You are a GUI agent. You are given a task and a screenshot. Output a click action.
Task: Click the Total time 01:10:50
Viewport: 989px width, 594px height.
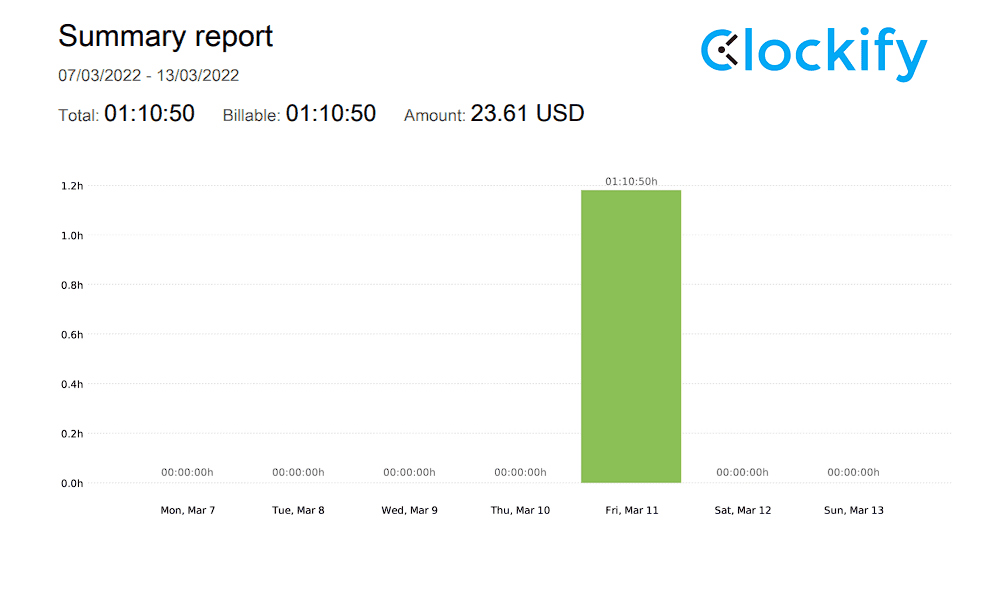point(149,114)
